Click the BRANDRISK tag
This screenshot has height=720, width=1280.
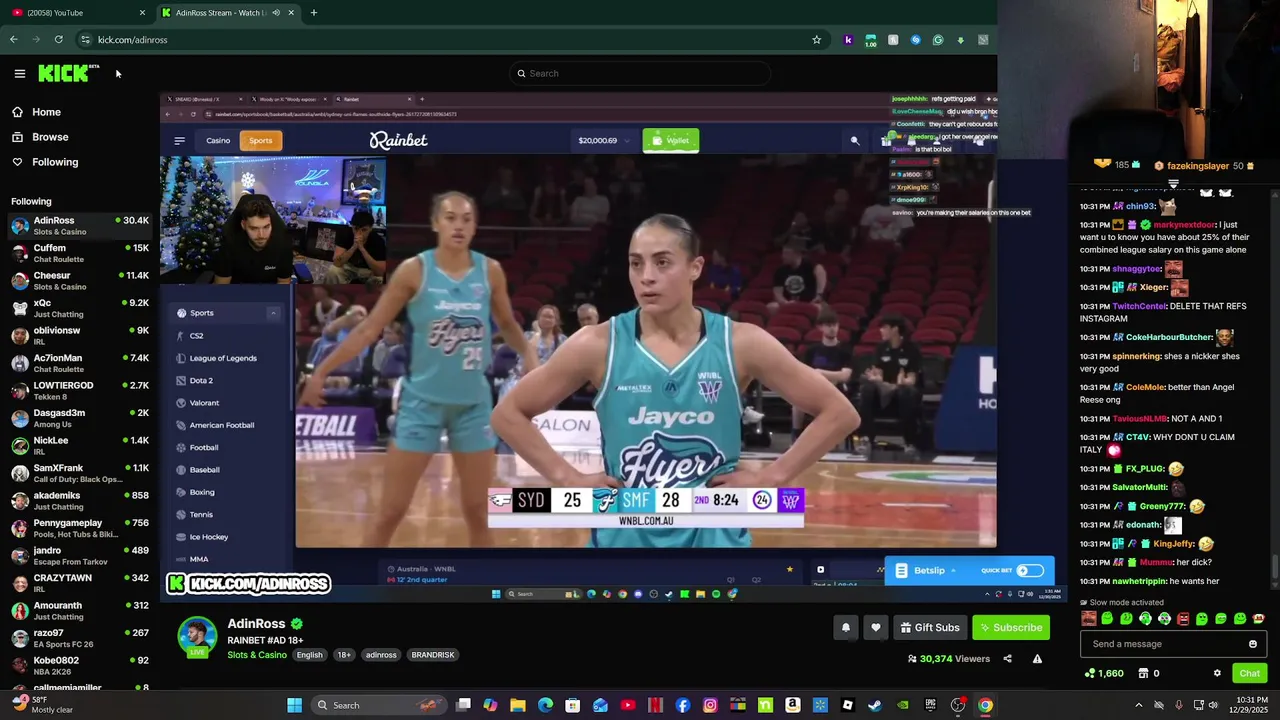433,655
